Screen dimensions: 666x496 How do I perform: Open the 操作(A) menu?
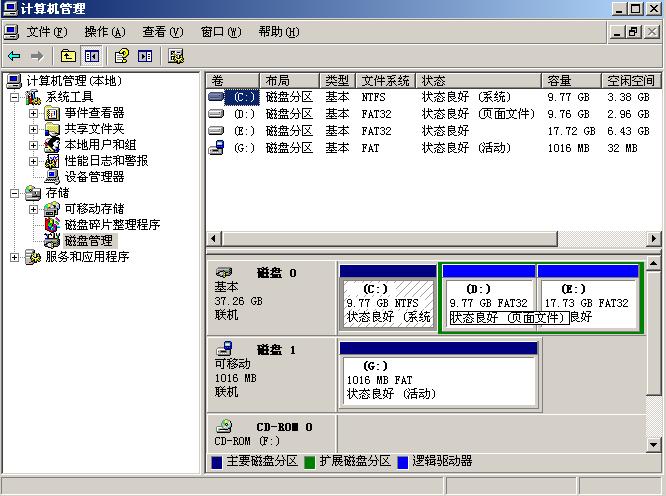click(x=105, y=32)
